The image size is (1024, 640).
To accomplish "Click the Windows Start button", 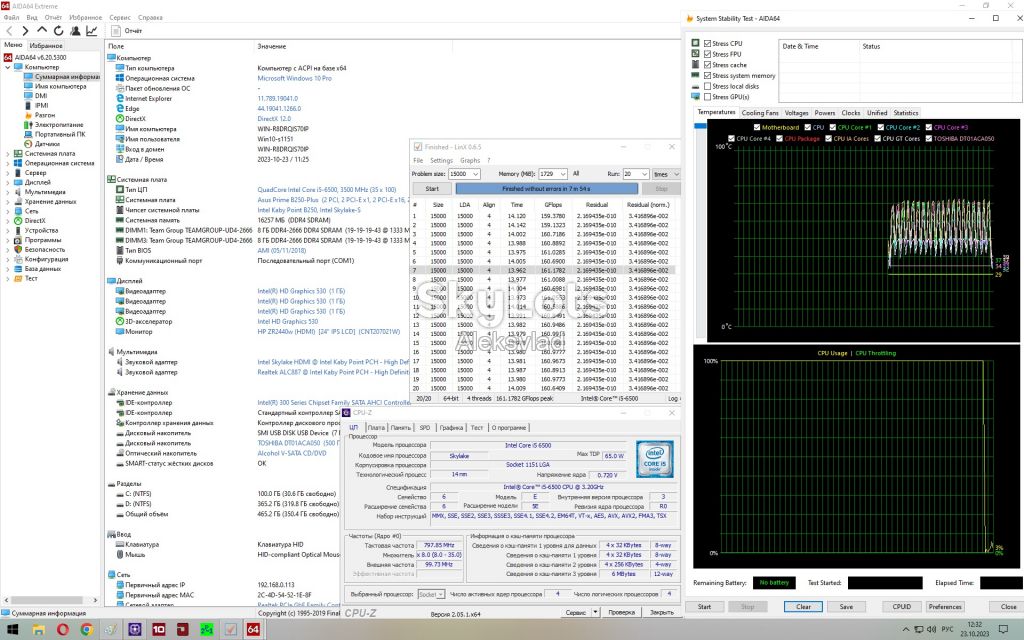I will (12, 630).
